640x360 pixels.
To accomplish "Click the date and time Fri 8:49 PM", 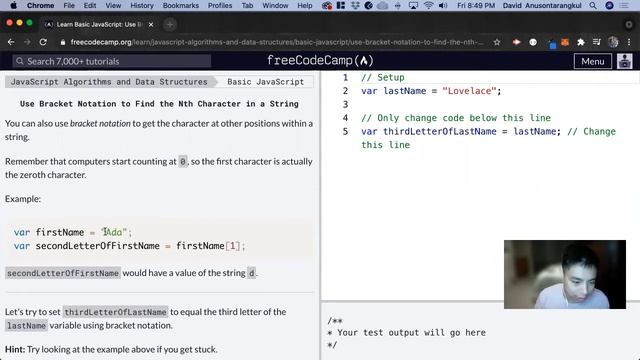I will 476,5.
